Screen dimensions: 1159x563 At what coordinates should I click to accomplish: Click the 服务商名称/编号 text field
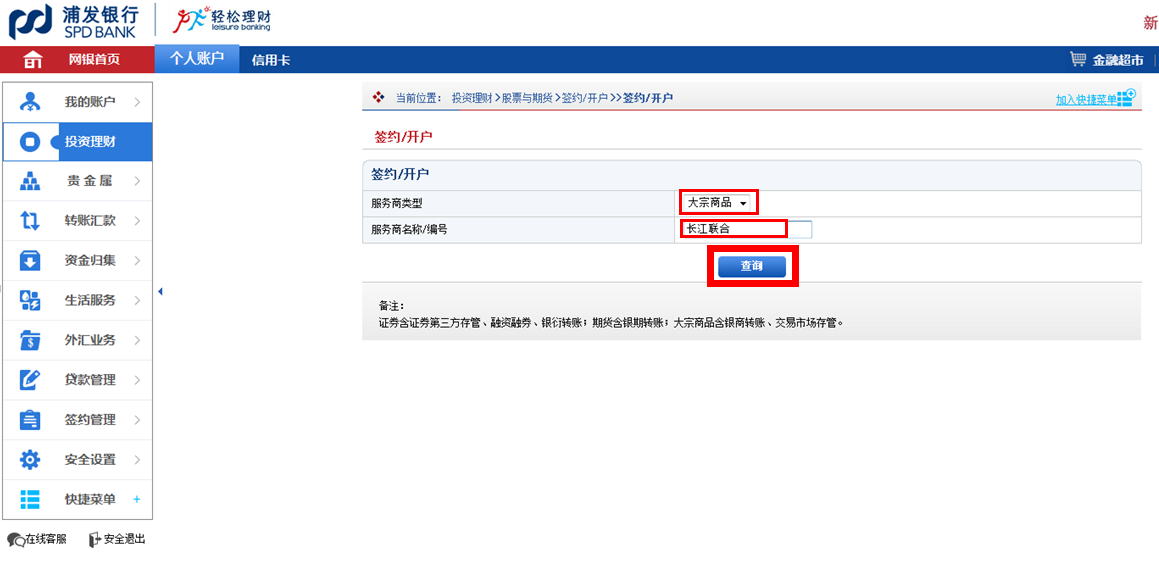(746, 229)
